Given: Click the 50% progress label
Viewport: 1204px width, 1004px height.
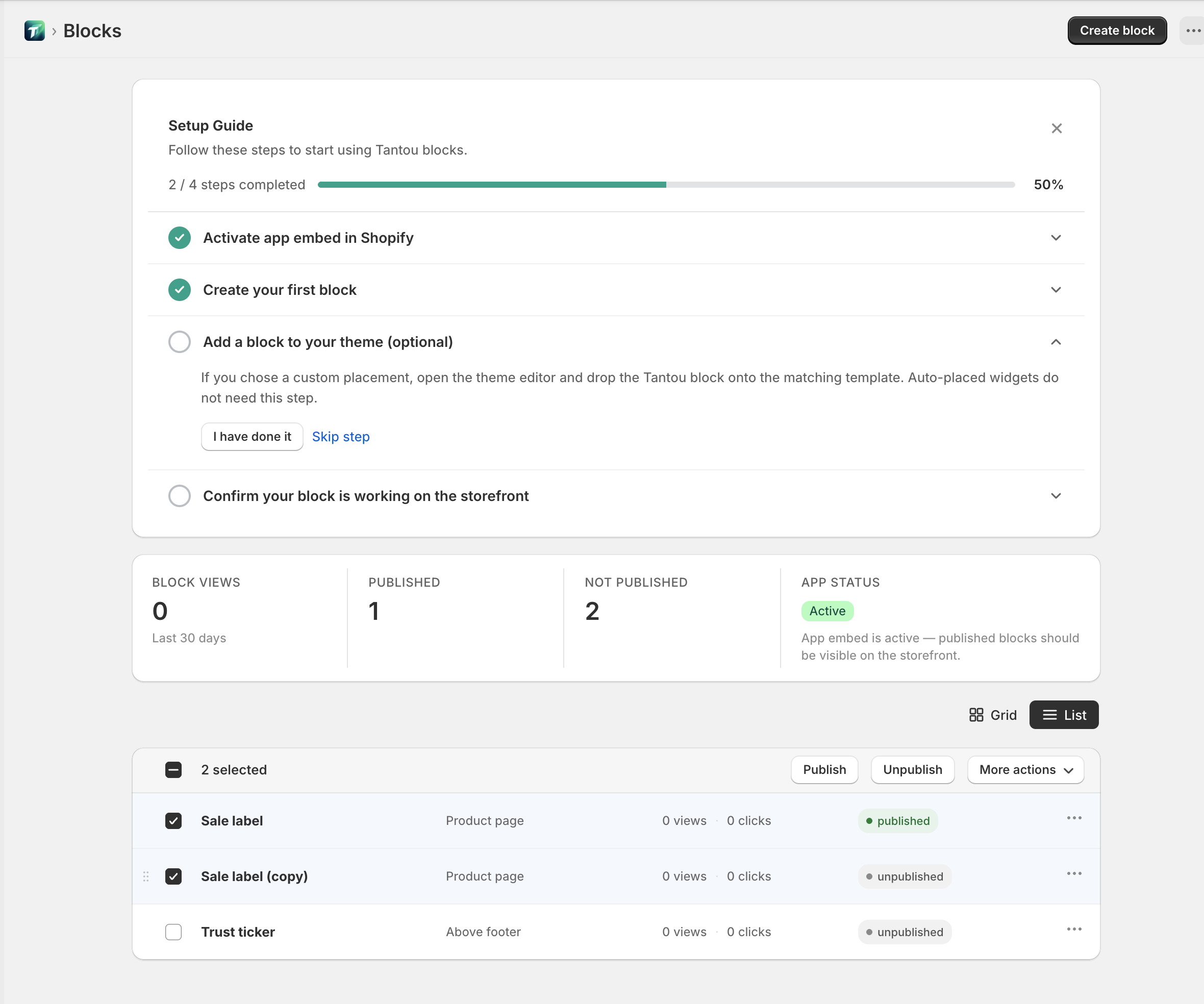Looking at the screenshot, I should point(1048,185).
